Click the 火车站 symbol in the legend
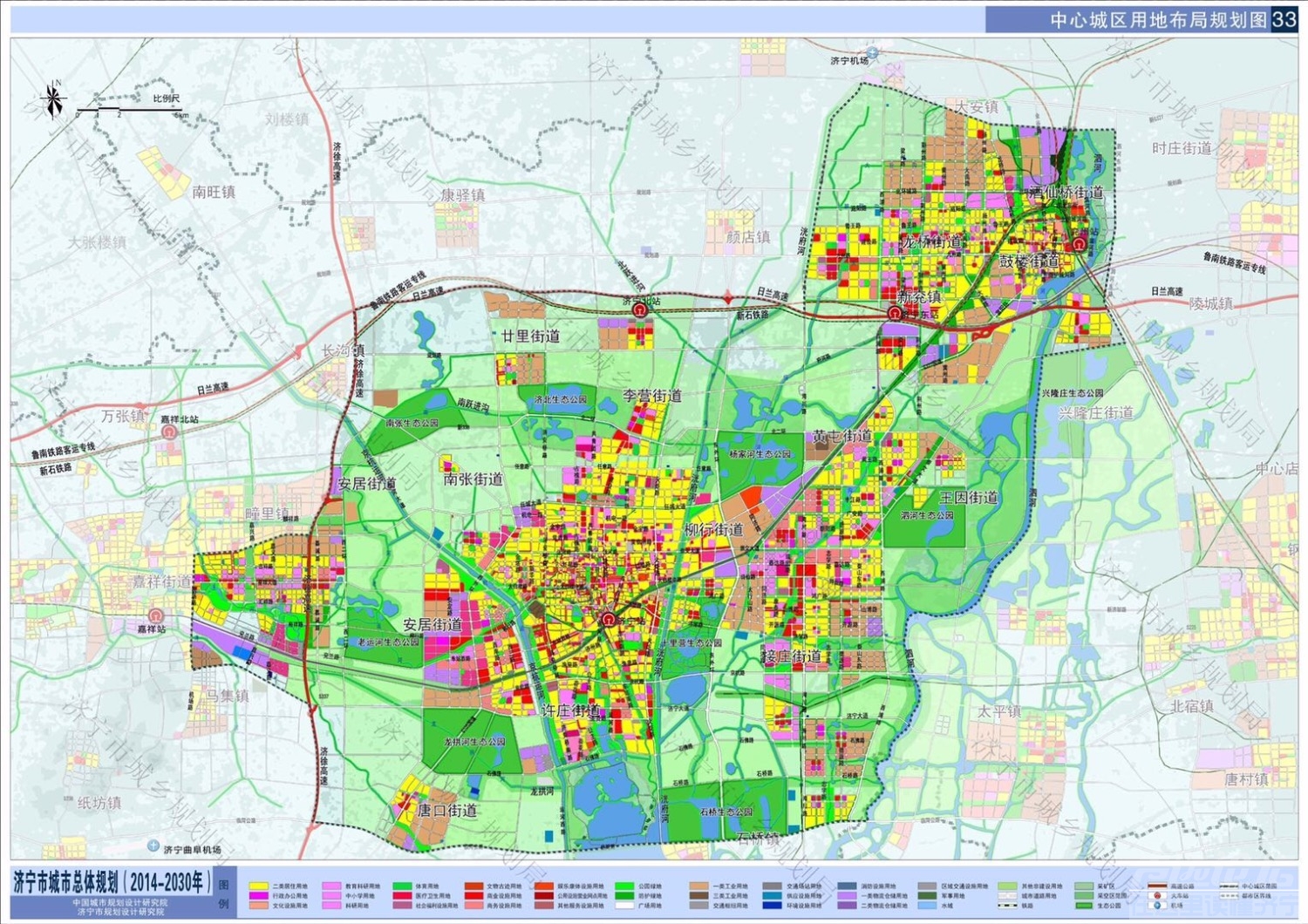 click(1157, 895)
